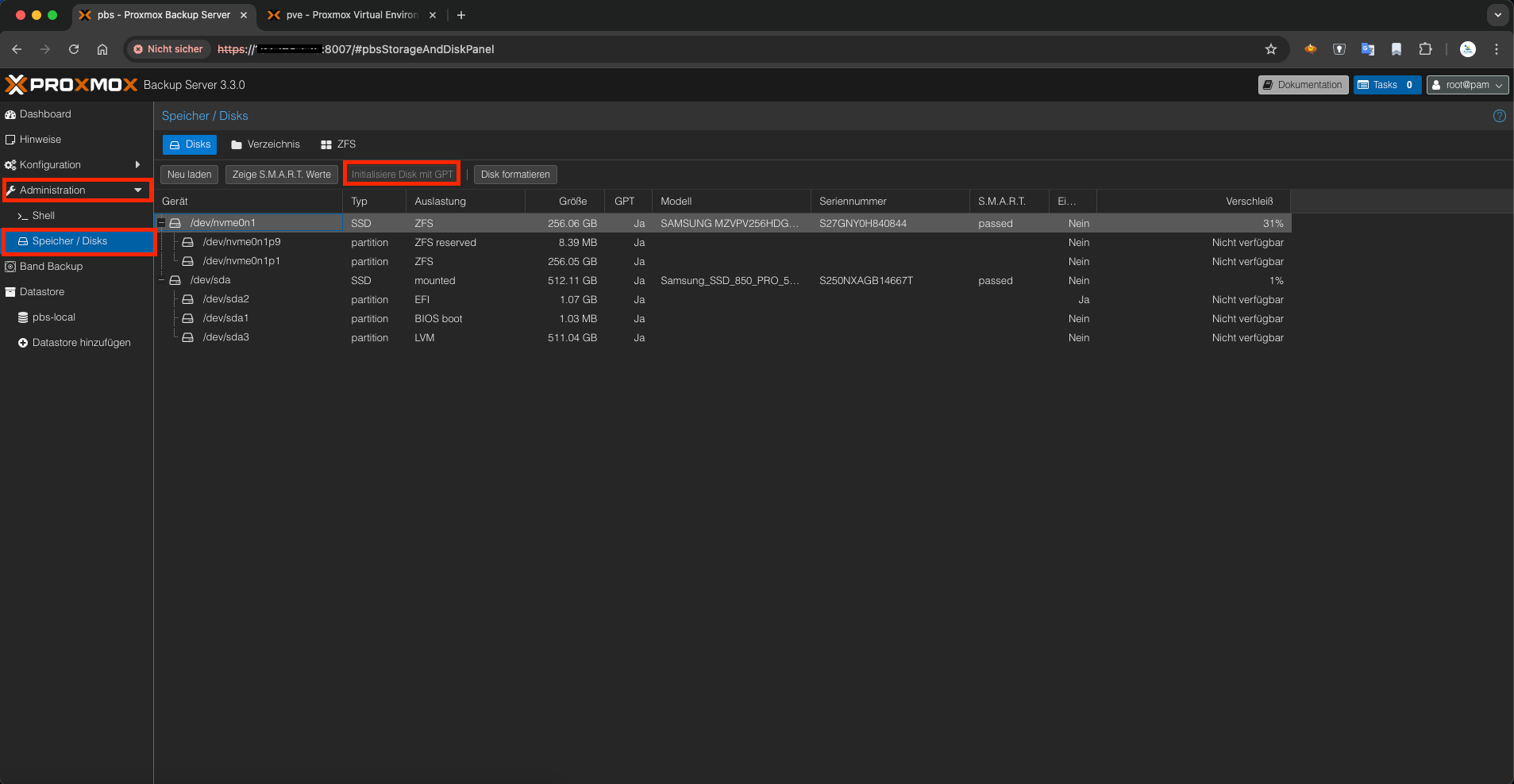1514x784 pixels.
Task: Open the Shell terminal icon
Action: pyautogui.click(x=22, y=215)
